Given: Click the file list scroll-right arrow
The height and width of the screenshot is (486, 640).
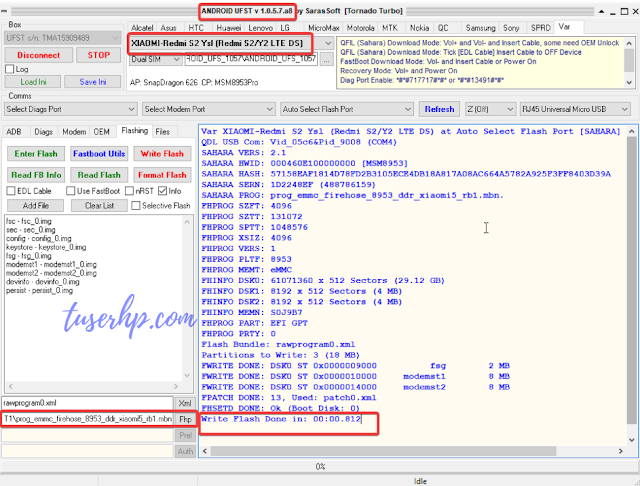Looking at the screenshot, I should pyautogui.click(x=176, y=386).
